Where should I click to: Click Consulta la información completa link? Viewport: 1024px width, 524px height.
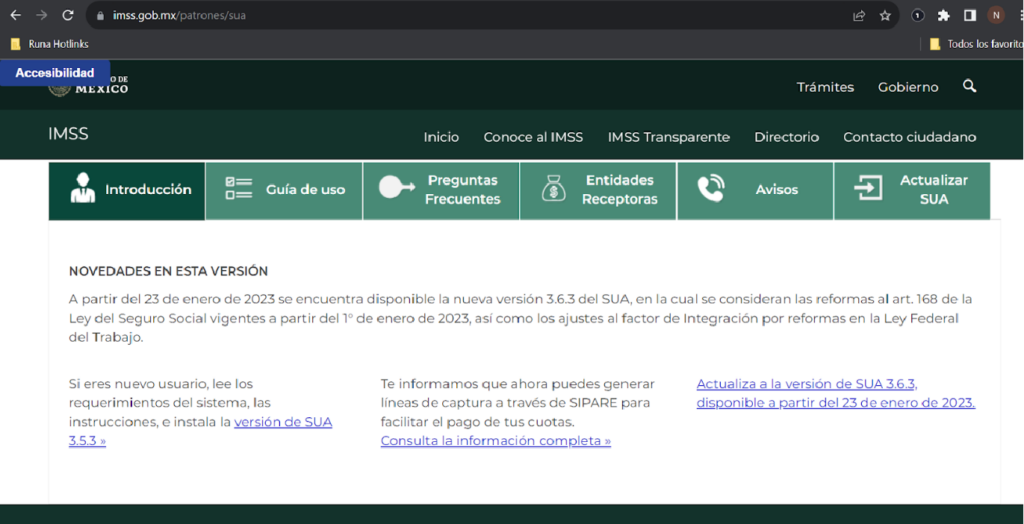[x=496, y=441]
